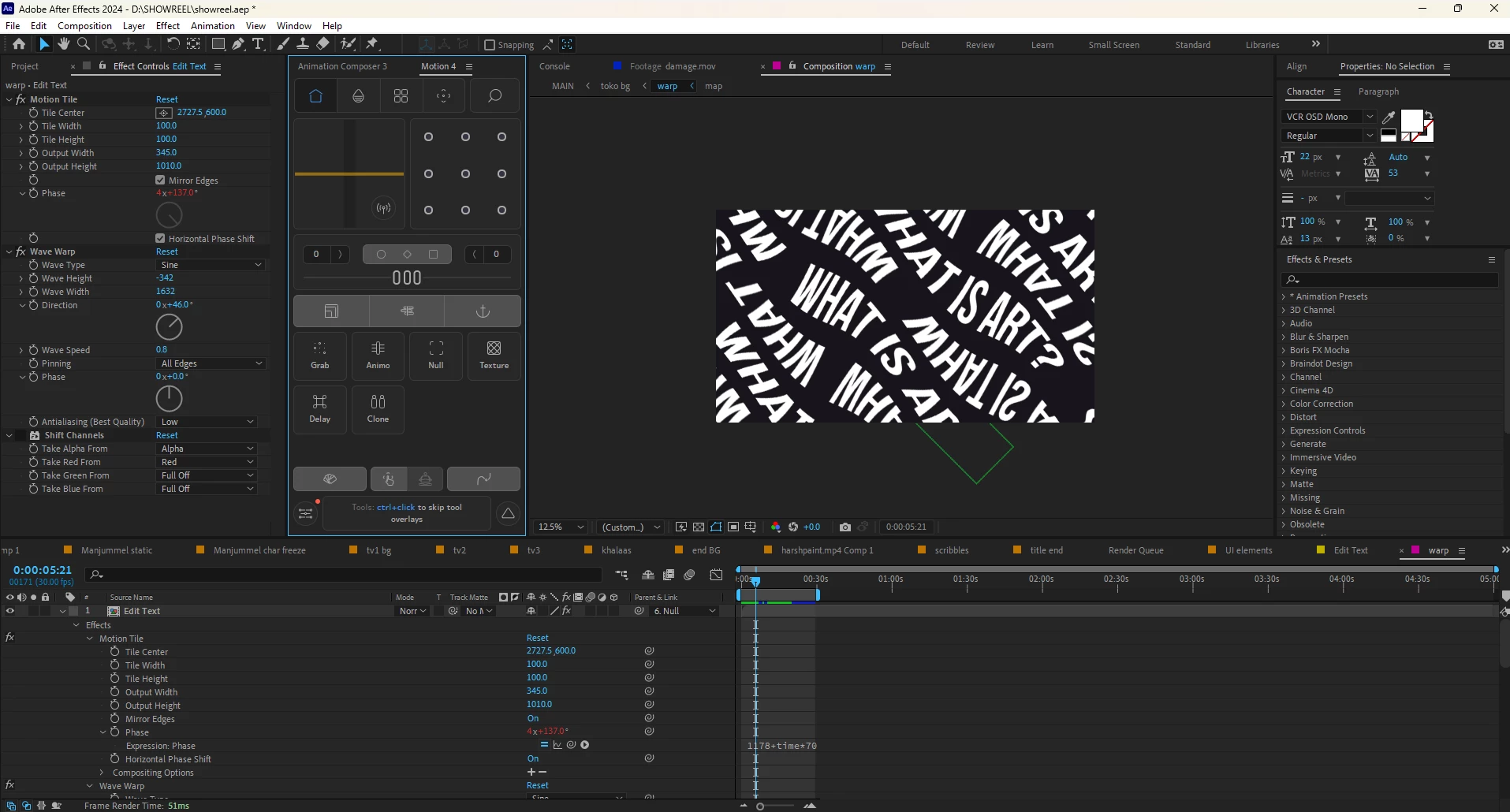The width and height of the screenshot is (1510, 812).
Task: Reset Wave Warp in the timeline
Action: 538,785
